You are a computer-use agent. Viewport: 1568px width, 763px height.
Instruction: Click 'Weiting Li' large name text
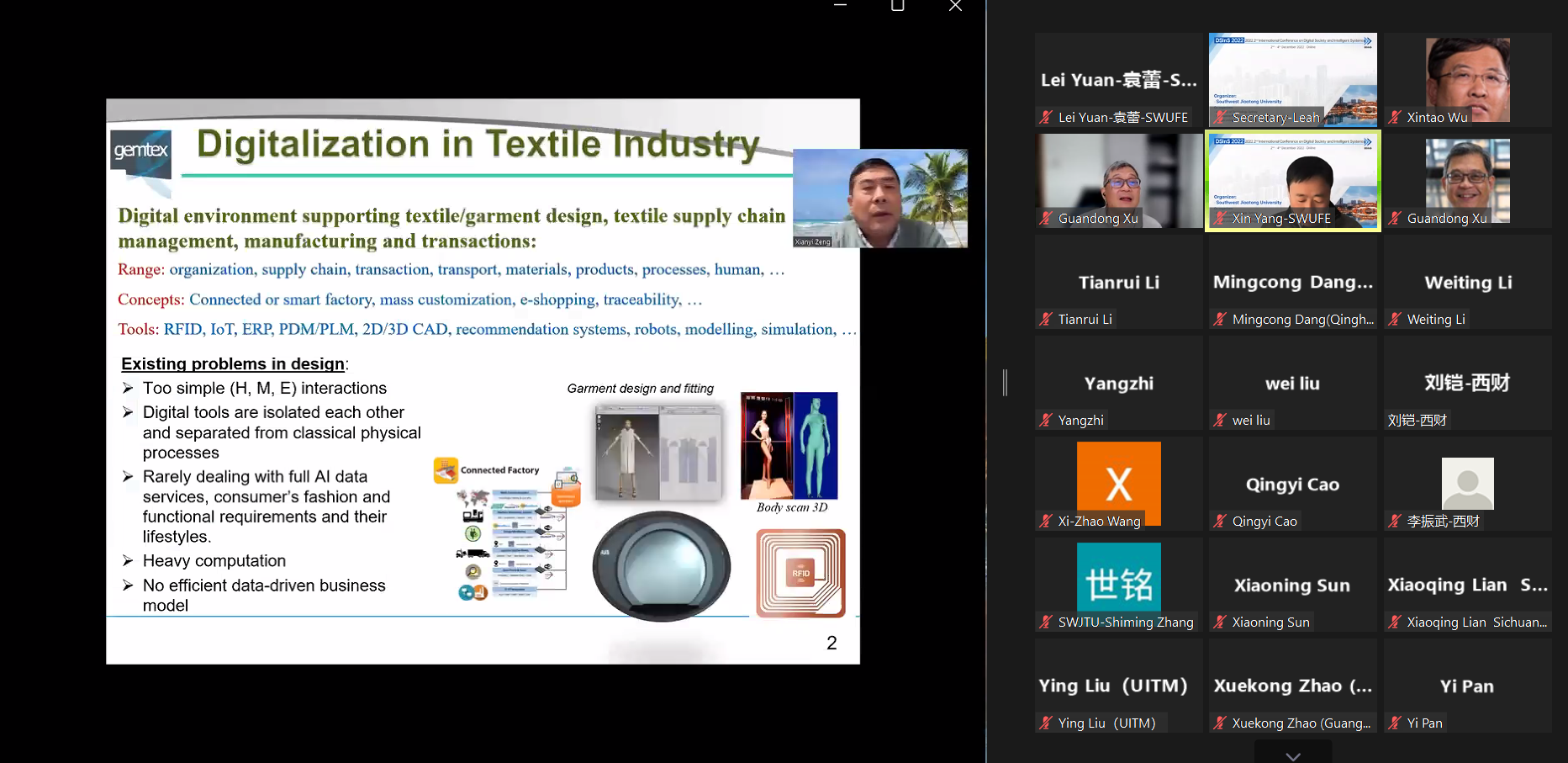point(1468,283)
